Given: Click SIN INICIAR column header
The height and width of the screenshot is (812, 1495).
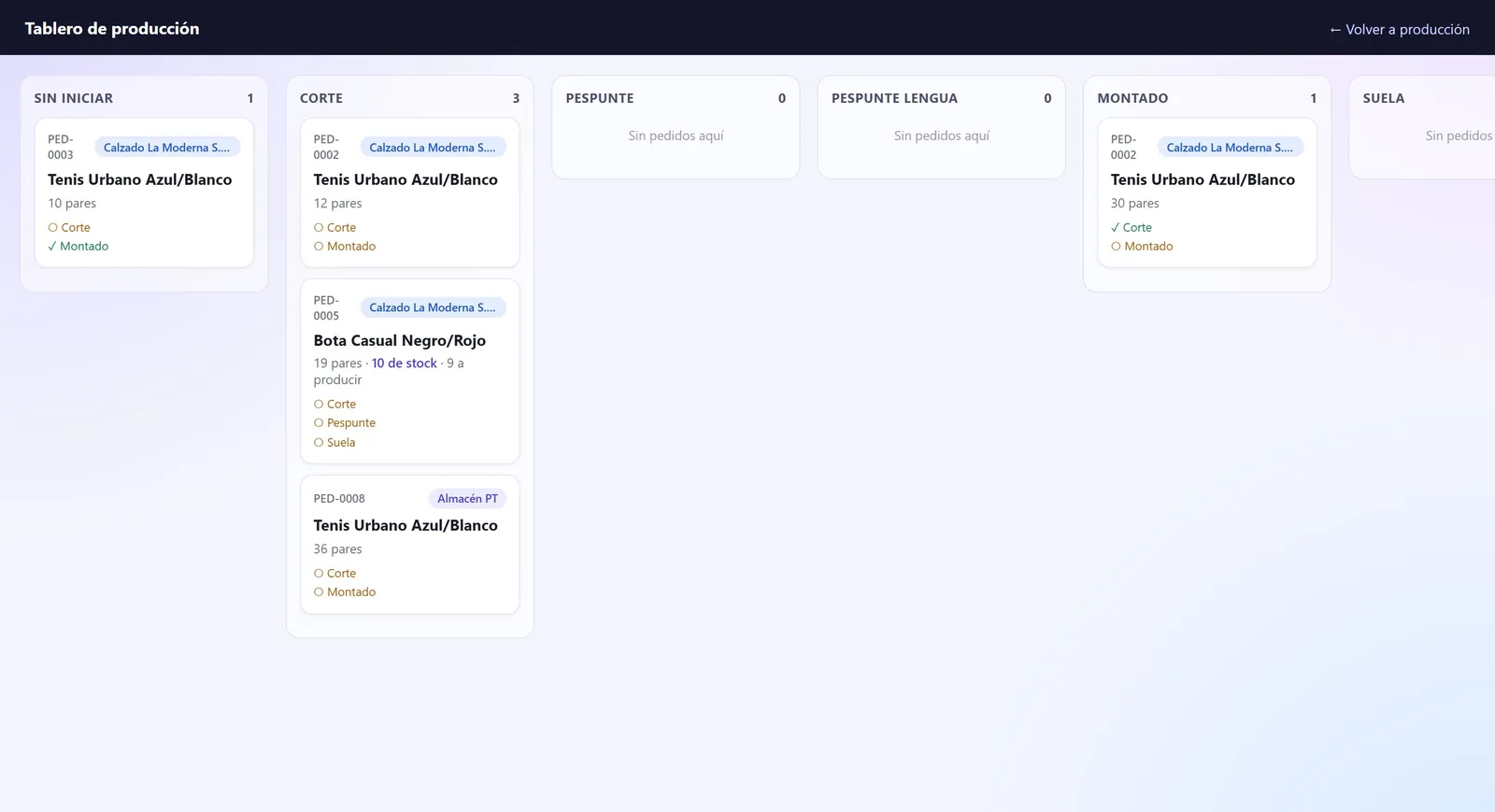Looking at the screenshot, I should click(x=74, y=98).
